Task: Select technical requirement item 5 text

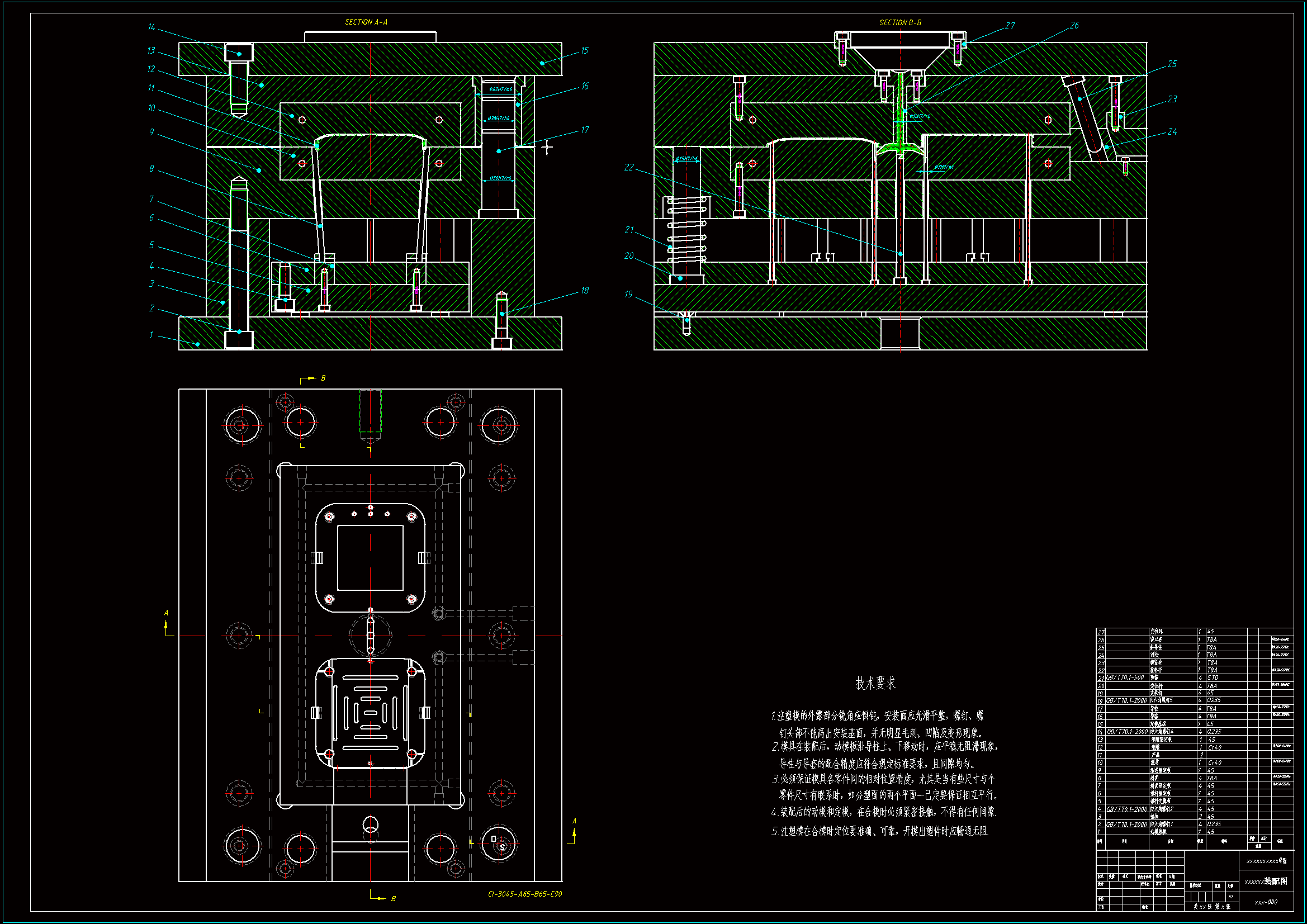Action: point(879,831)
